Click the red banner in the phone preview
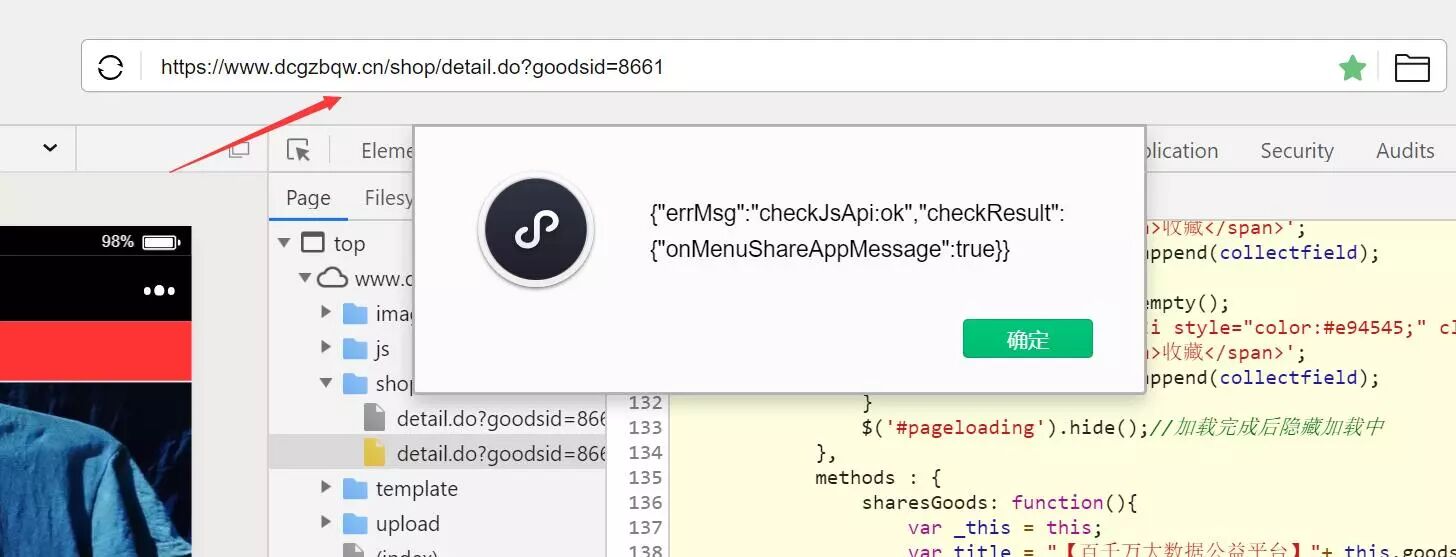1456x557 pixels. click(95, 351)
